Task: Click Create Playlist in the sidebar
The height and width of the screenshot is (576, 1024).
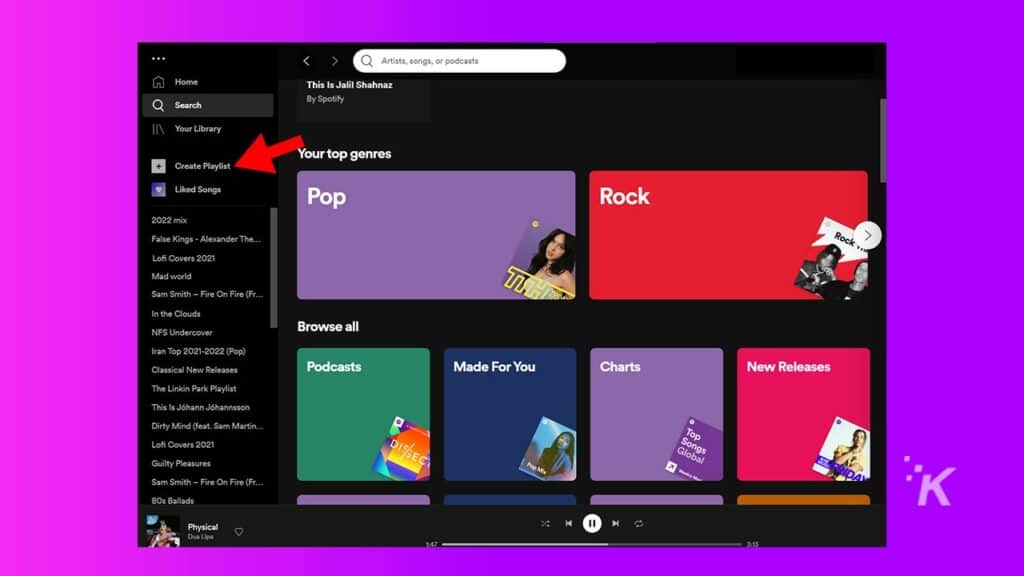Action: (191, 166)
